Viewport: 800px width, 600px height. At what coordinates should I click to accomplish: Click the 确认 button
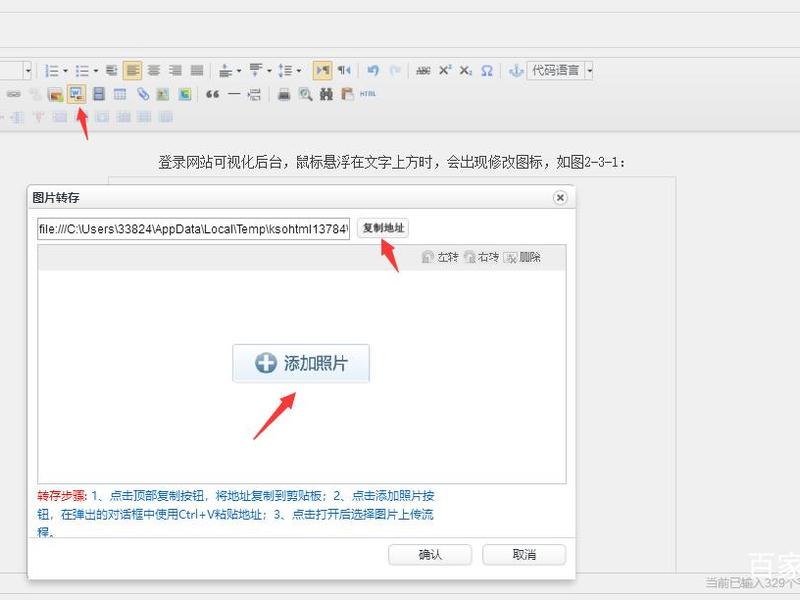pyautogui.click(x=430, y=555)
